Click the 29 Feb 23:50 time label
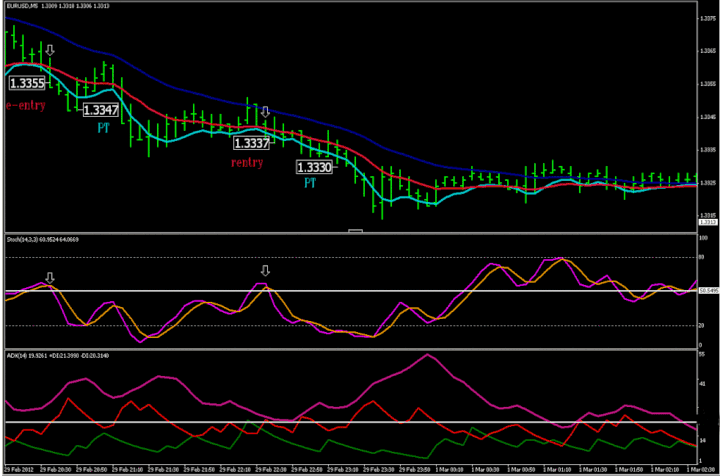This screenshot has width=720, height=476. [x=414, y=470]
